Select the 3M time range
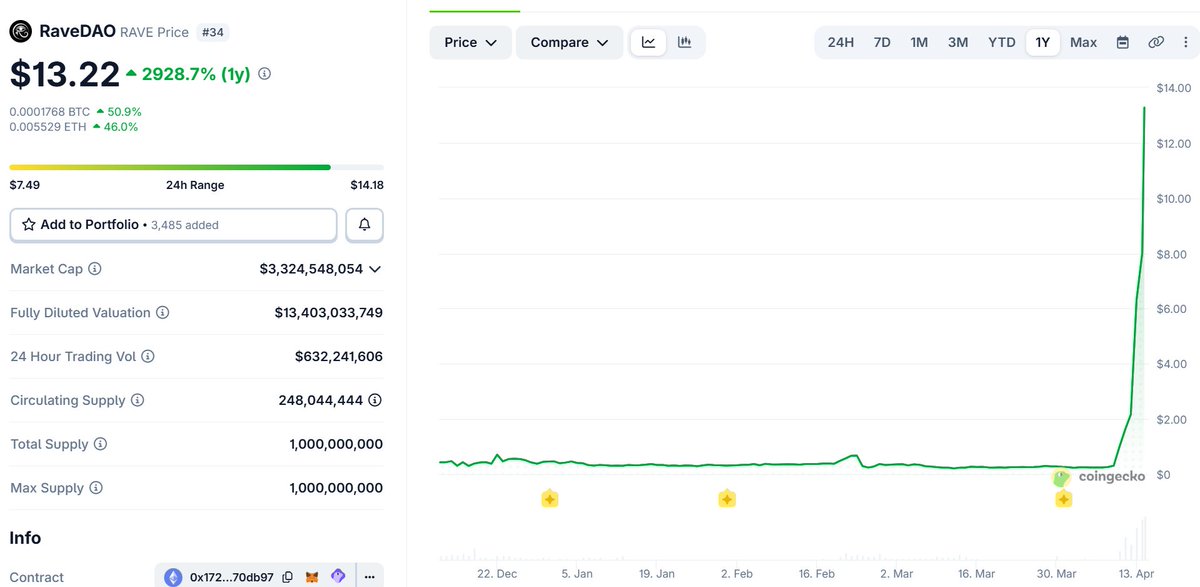Screen dimensions: 1200x587 [958, 42]
